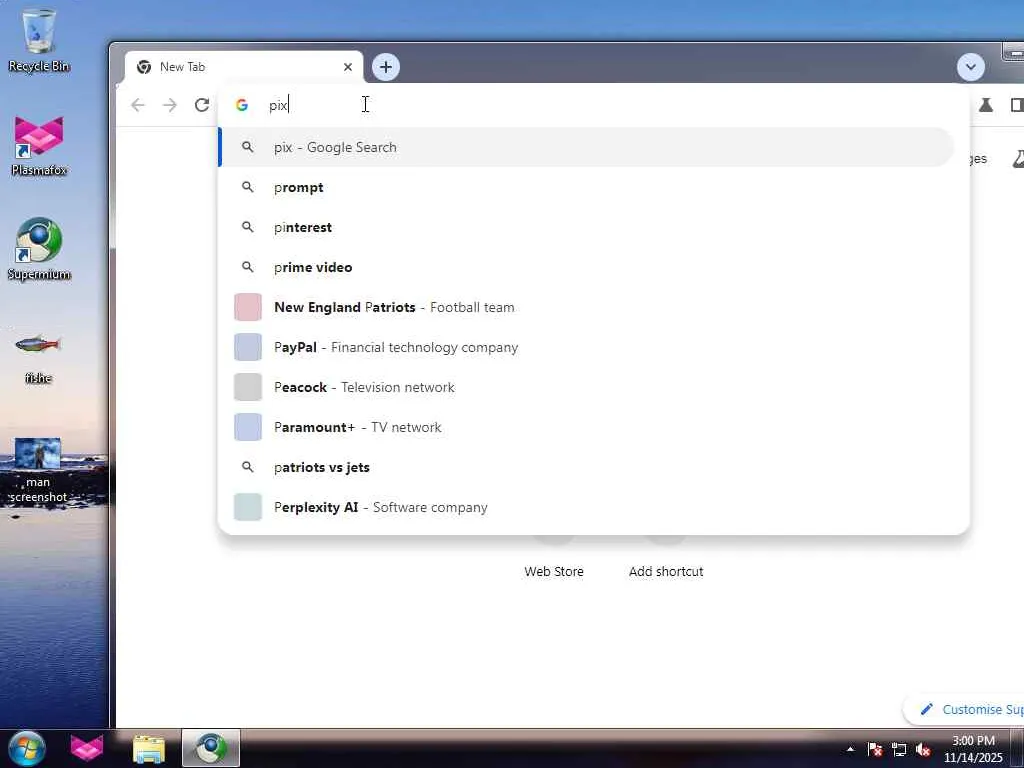
Task: Click the Customise Supermium button
Action: point(965,709)
